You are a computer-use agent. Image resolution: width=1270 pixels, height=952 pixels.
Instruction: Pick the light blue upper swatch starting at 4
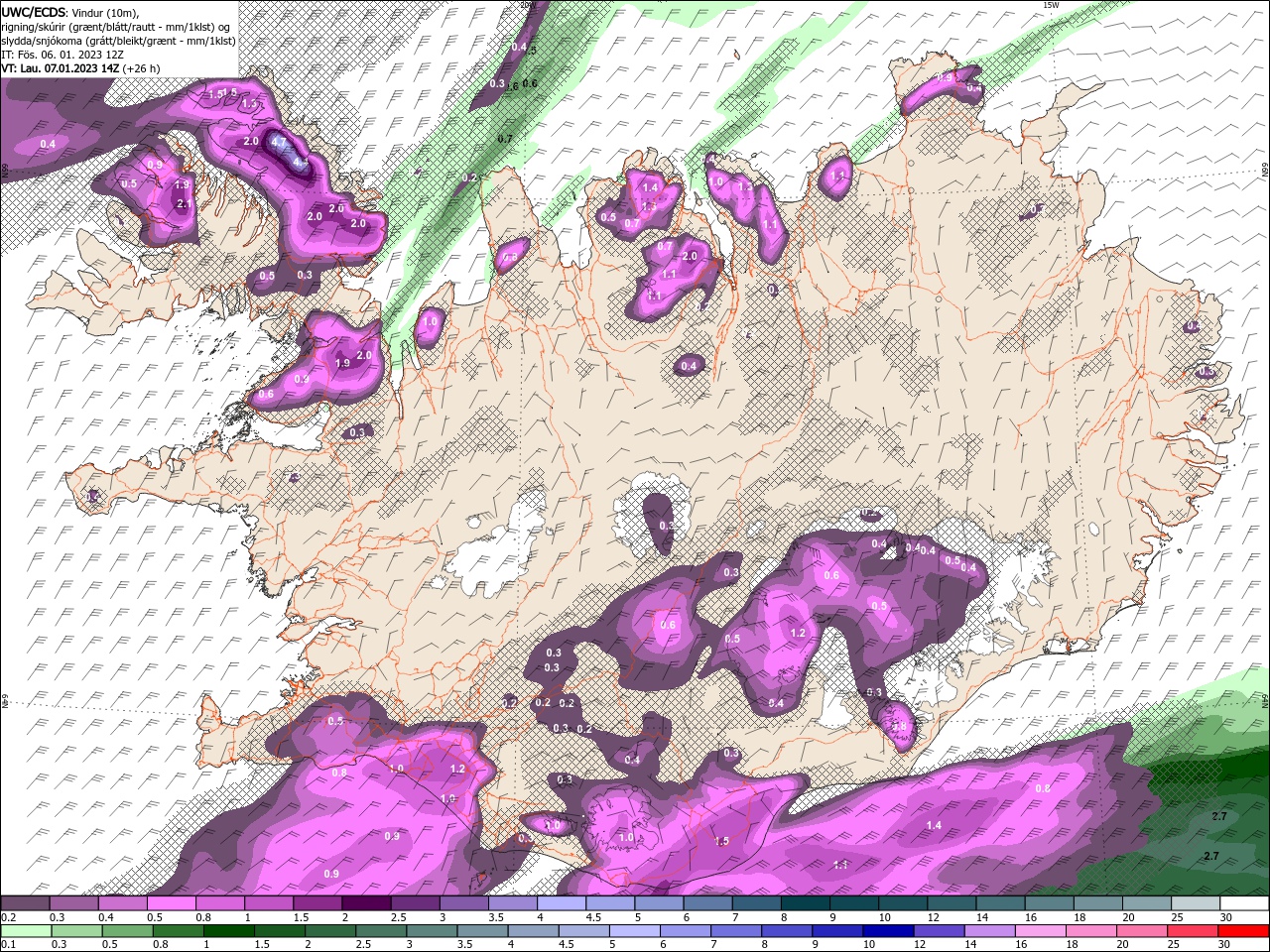coord(562,903)
